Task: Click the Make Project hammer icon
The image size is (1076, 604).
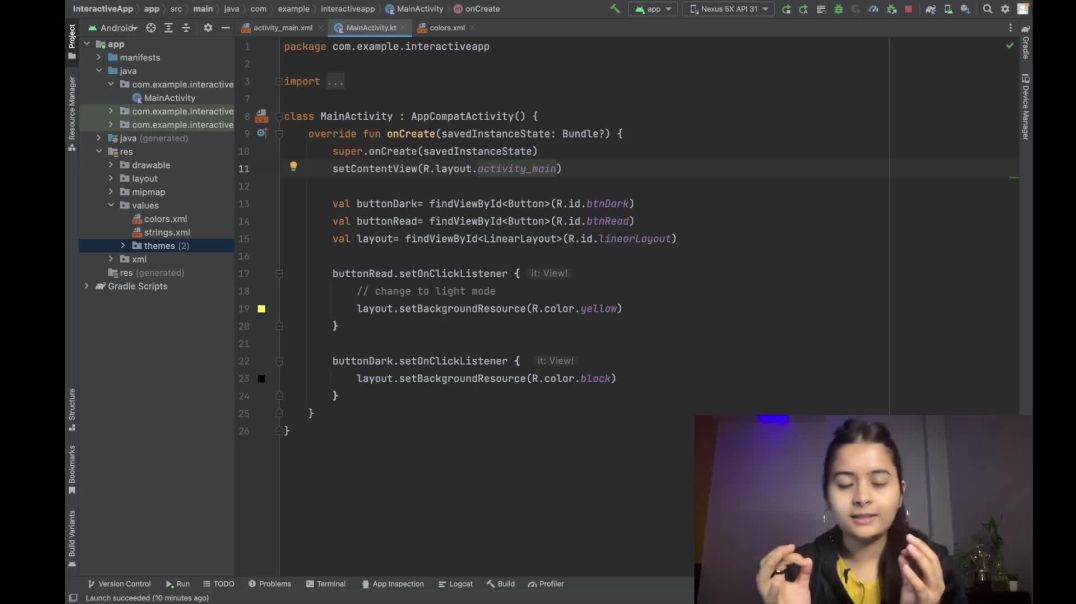Action: point(615,9)
